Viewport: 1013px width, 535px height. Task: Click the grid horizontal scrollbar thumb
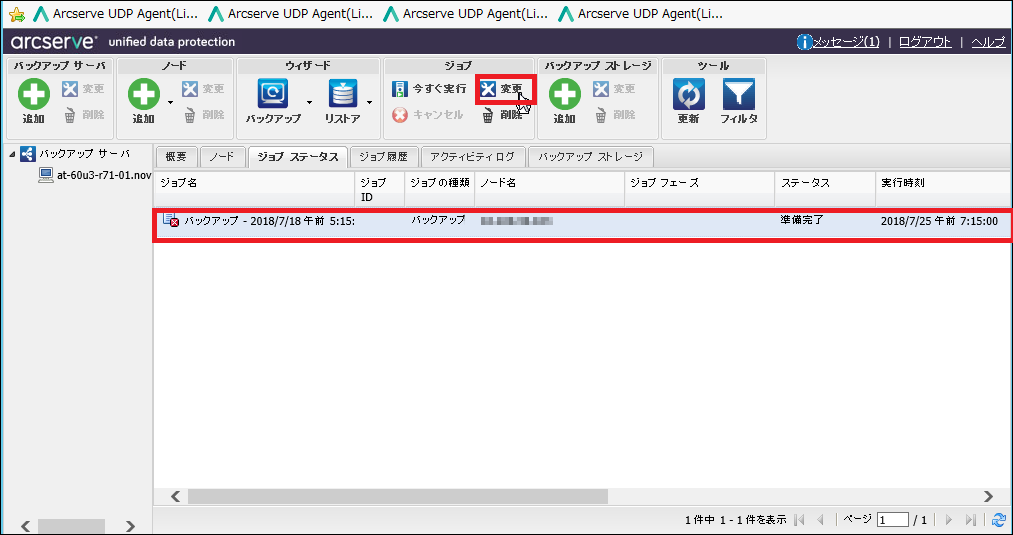tap(398, 496)
